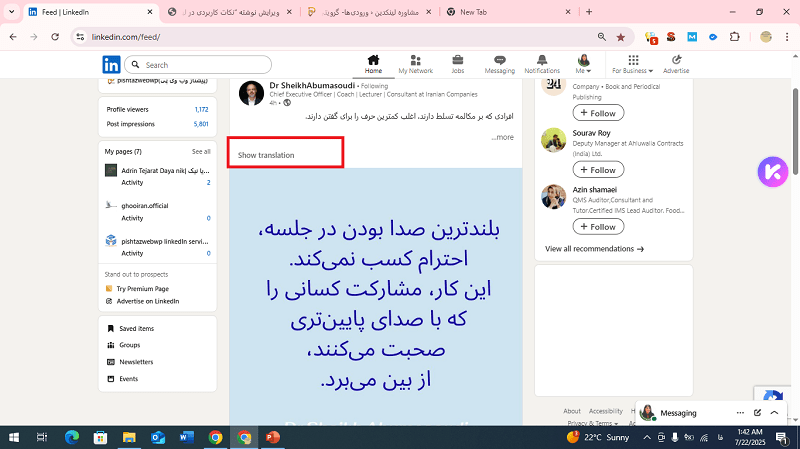The height and width of the screenshot is (449, 800).
Task: Open the LinkedIn Home icon
Action: tap(373, 62)
